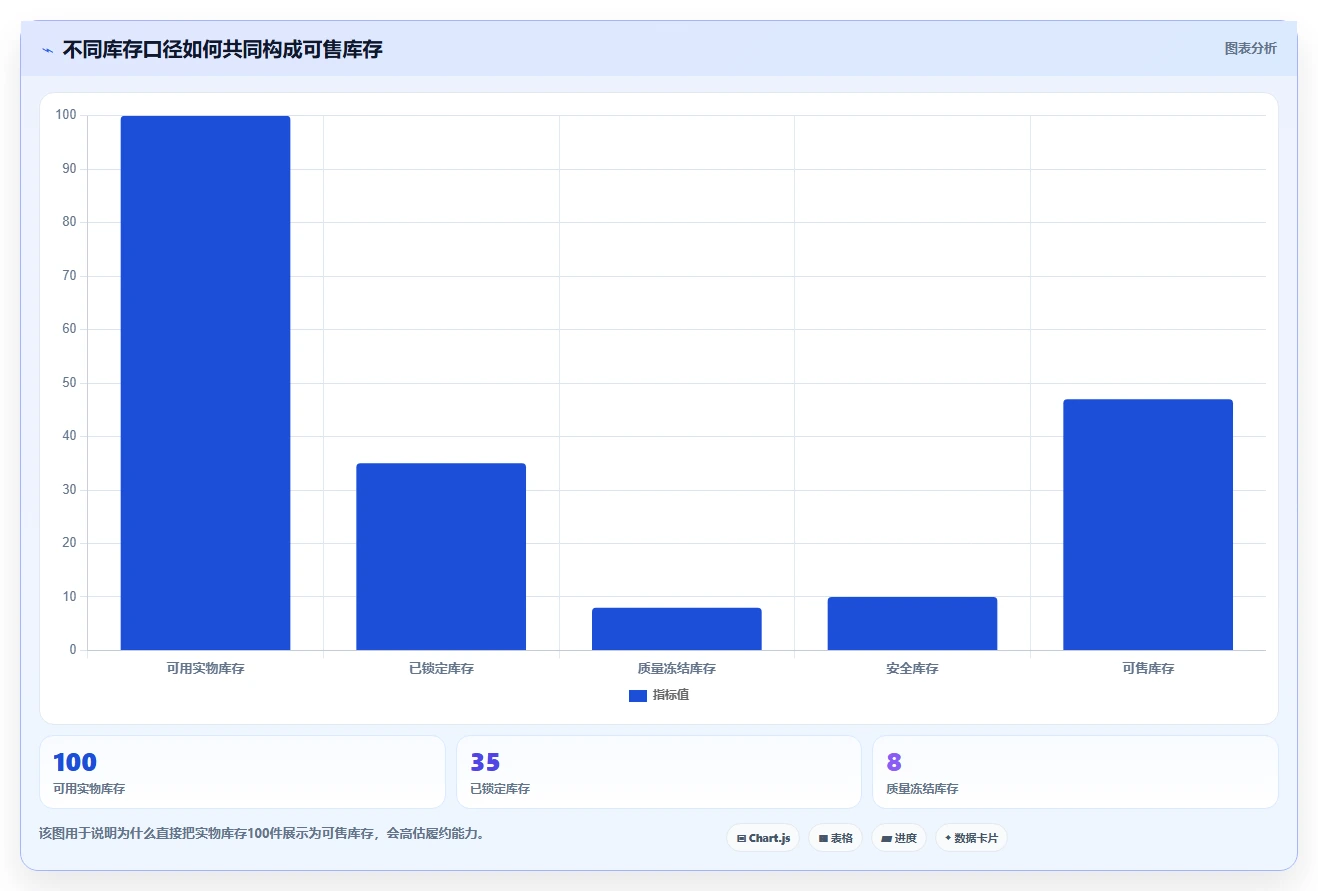Click the 已锁定库存 x-axis label

[441, 668]
